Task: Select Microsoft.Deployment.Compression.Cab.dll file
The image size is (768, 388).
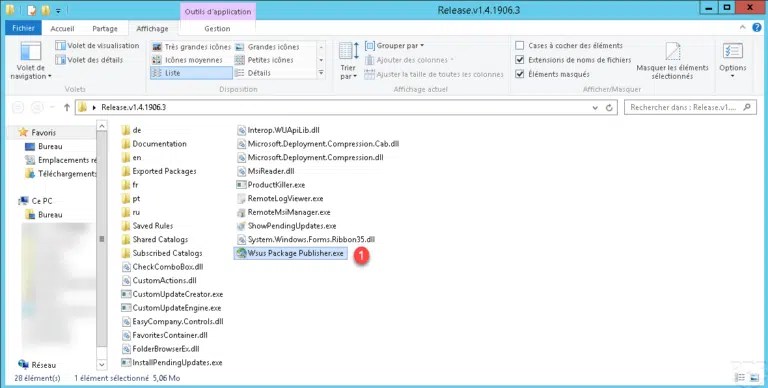Action: point(318,144)
